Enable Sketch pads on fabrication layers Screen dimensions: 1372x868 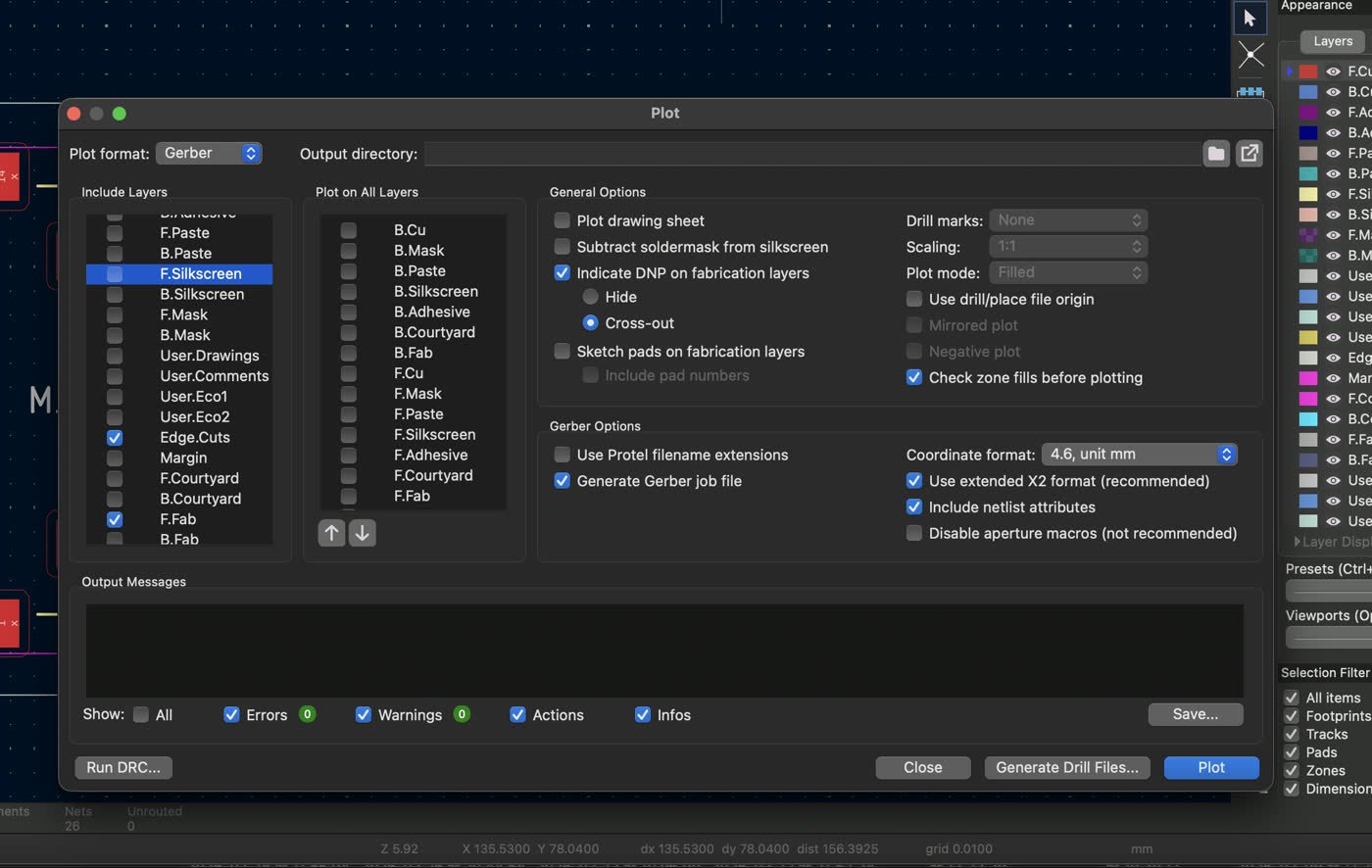pos(562,351)
